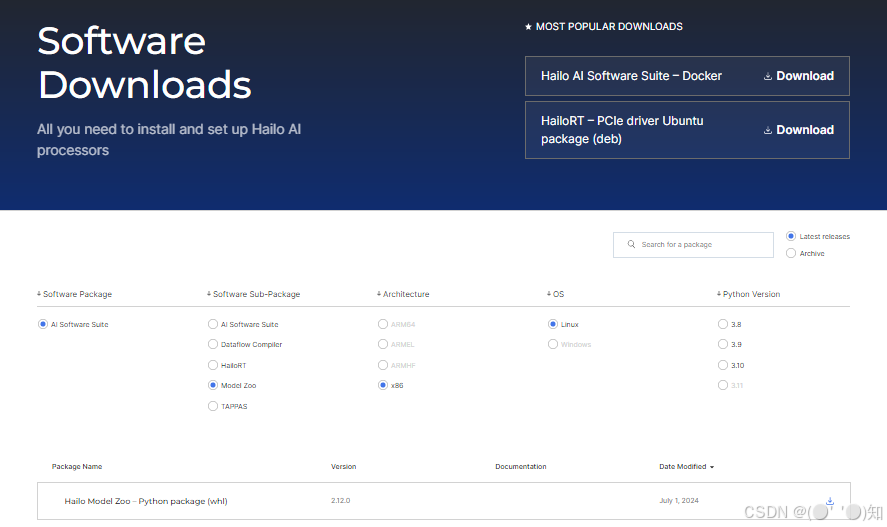Select ARM64 architecture option

[383, 324]
